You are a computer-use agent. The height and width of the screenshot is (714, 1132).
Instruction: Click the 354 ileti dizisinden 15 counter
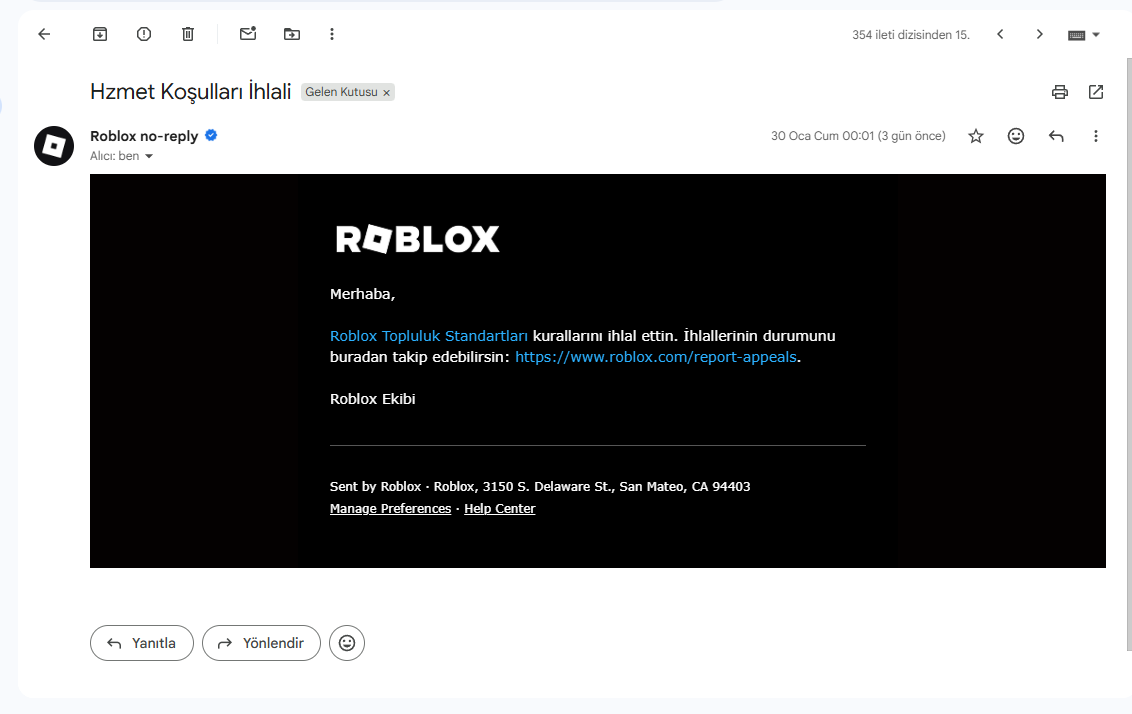pyautogui.click(x=910, y=35)
